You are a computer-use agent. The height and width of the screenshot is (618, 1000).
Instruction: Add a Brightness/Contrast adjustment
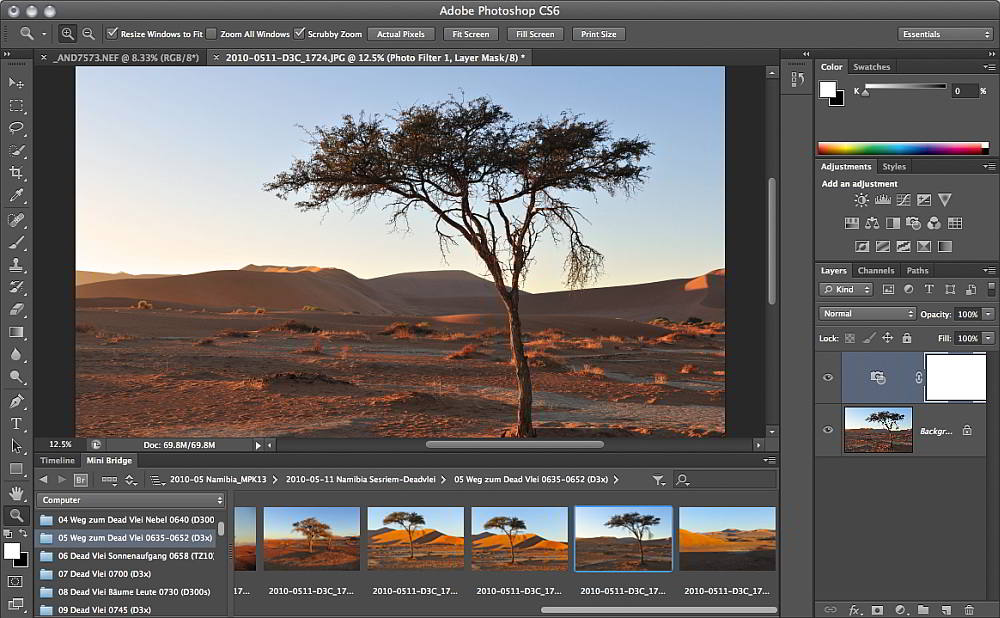[861, 200]
